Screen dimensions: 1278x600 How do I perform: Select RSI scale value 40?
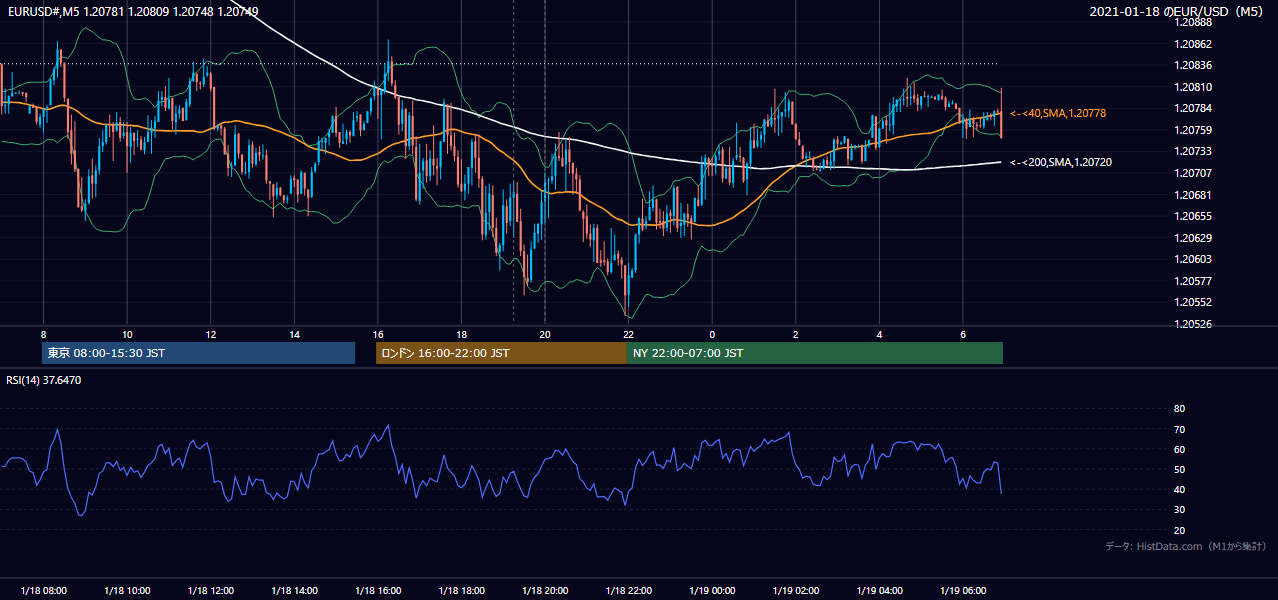click(1179, 489)
